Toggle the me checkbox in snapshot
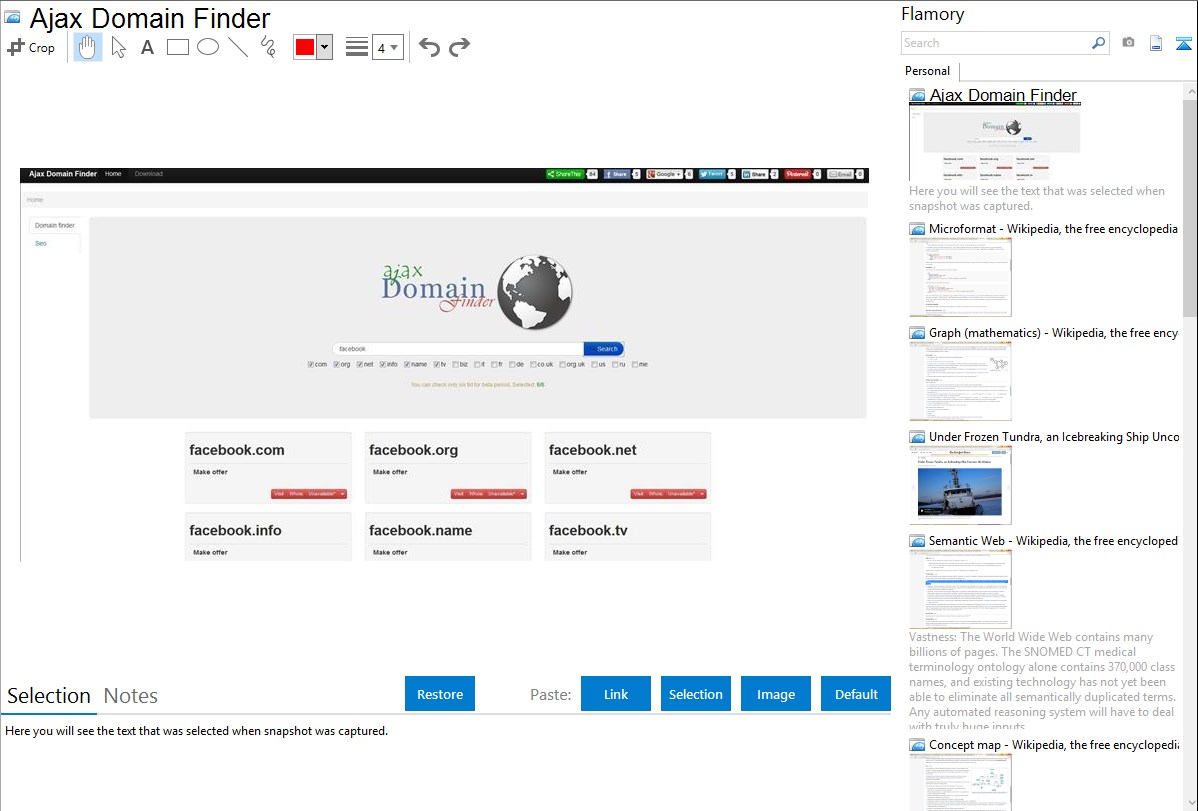The height and width of the screenshot is (811, 1198). [635, 365]
